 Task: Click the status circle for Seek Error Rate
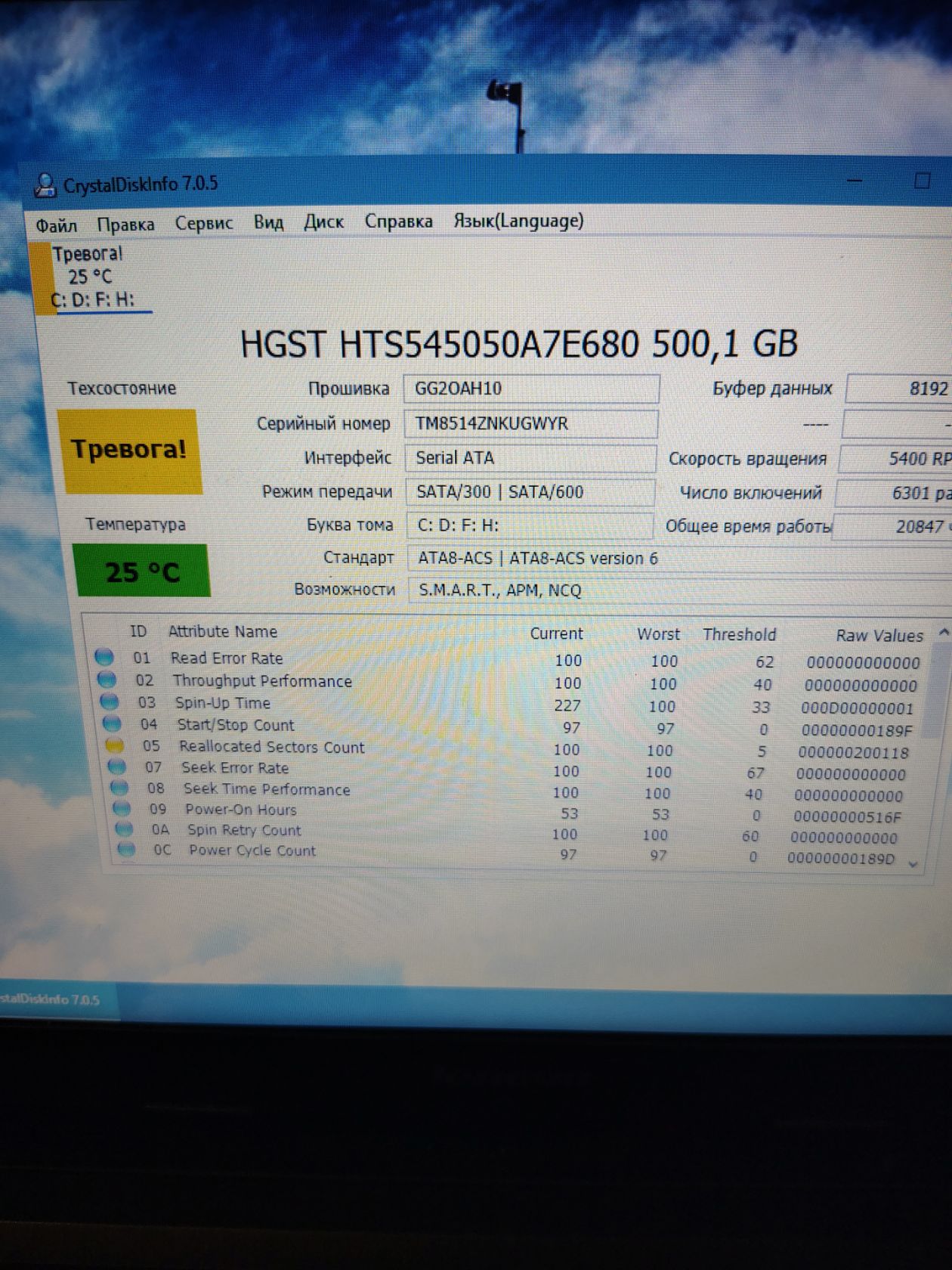coord(117,767)
